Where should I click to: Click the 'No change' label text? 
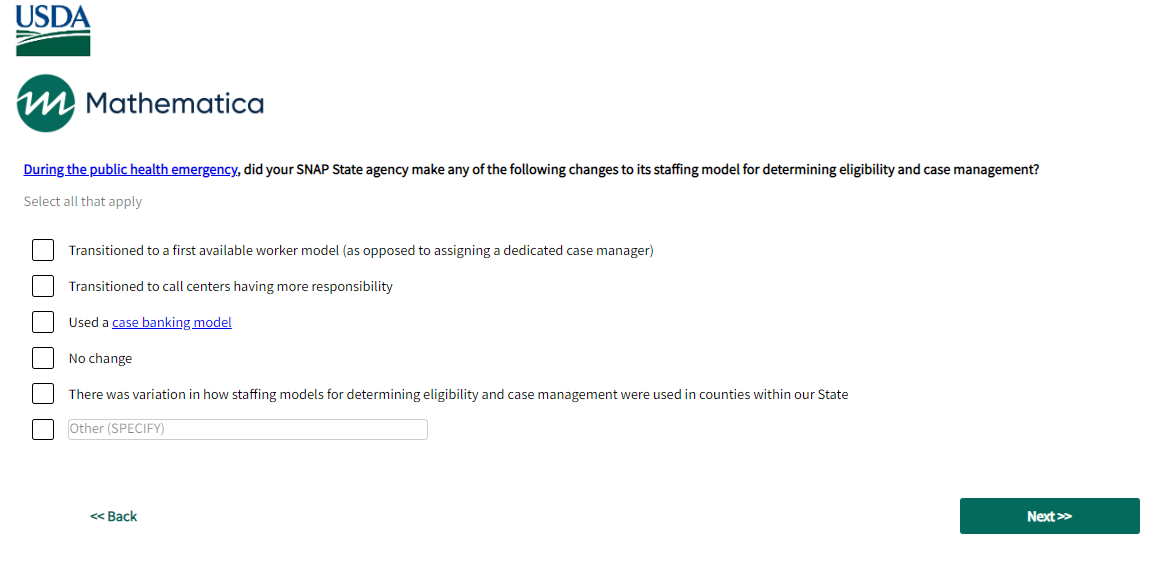click(x=100, y=358)
